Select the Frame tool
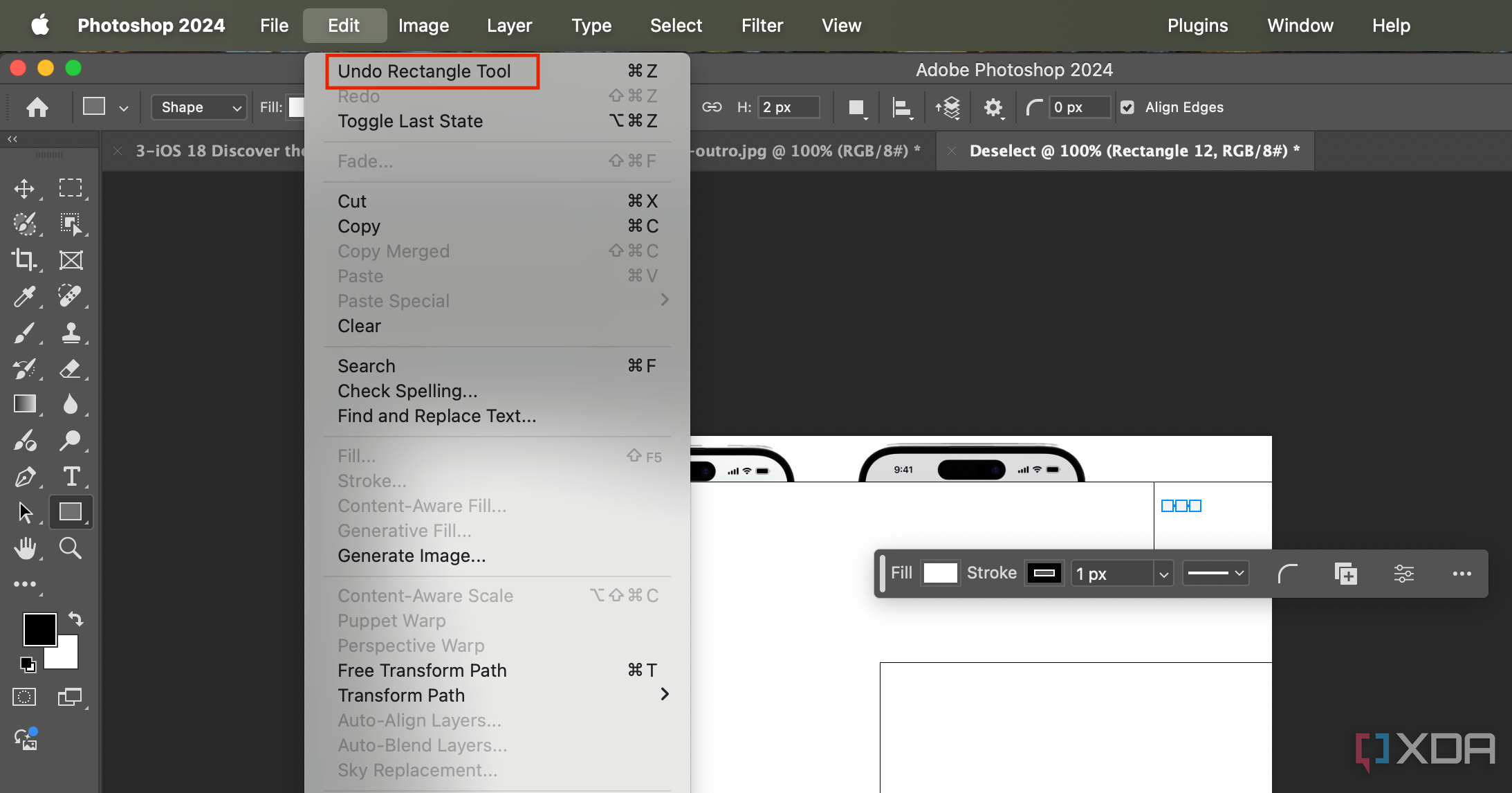The height and width of the screenshot is (793, 1512). [71, 260]
